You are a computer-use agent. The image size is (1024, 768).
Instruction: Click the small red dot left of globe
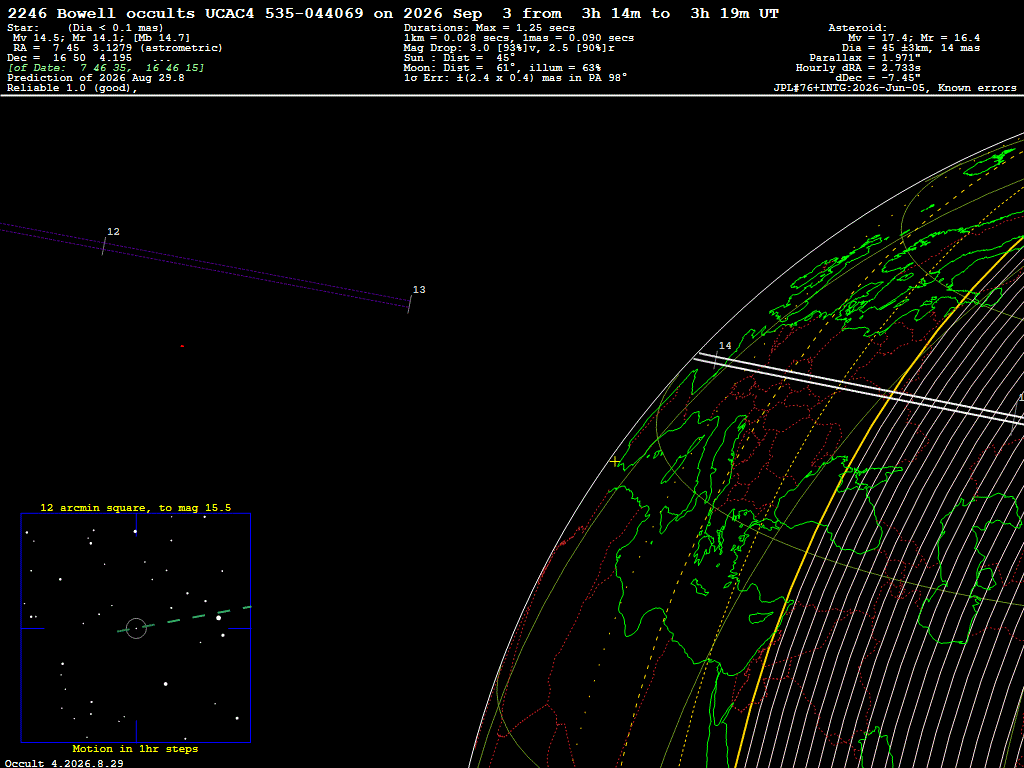(x=182, y=346)
